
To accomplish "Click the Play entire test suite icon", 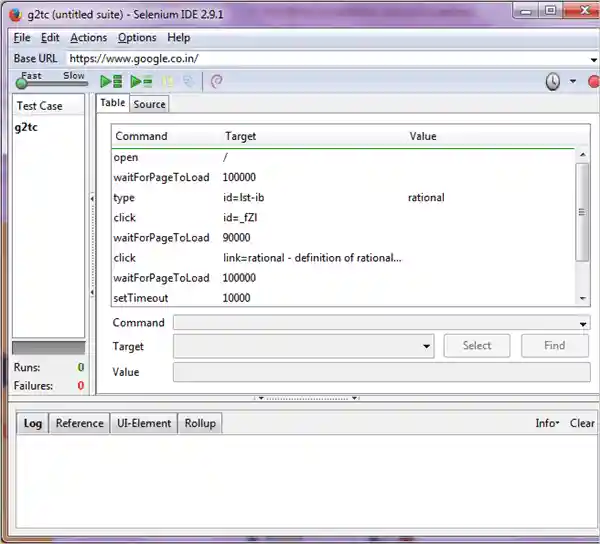I will [x=111, y=81].
